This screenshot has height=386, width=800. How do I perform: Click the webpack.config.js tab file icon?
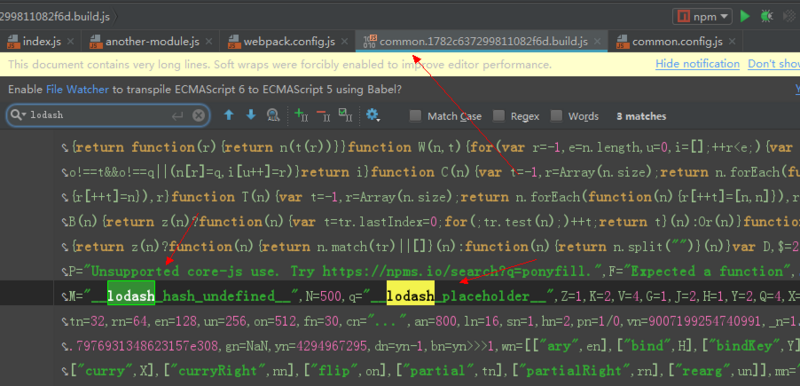coord(234,42)
